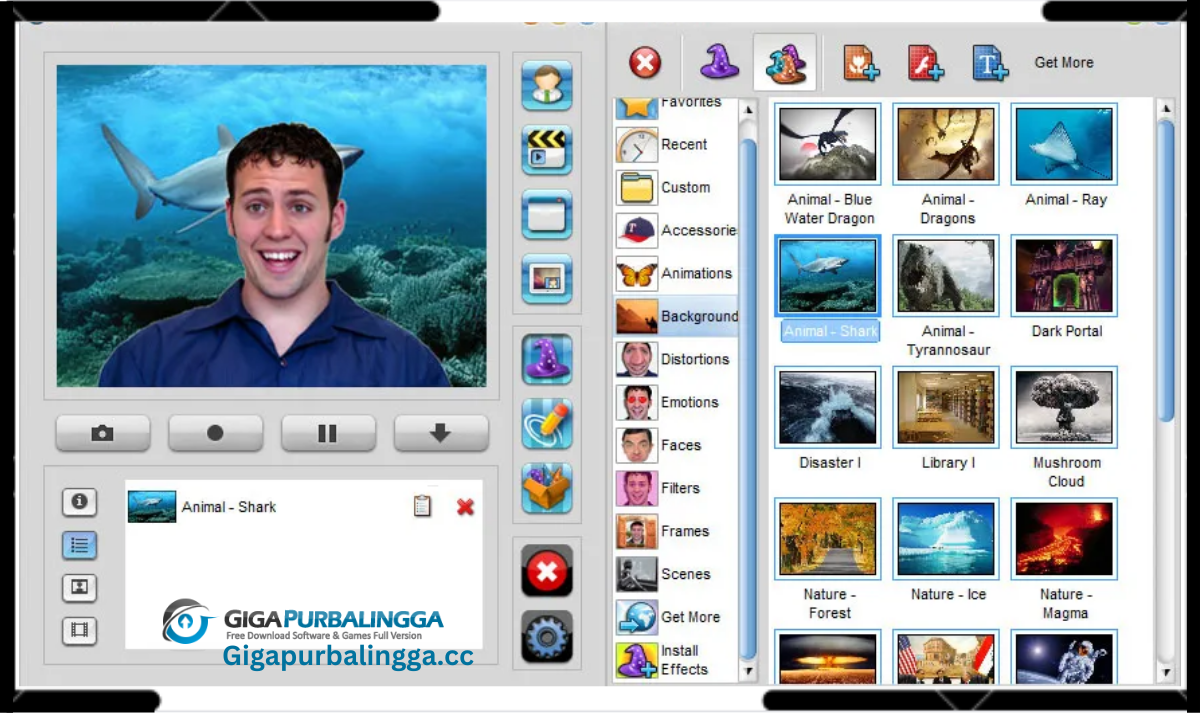Select the Animal - Ray thumbnail

[x=1064, y=144]
